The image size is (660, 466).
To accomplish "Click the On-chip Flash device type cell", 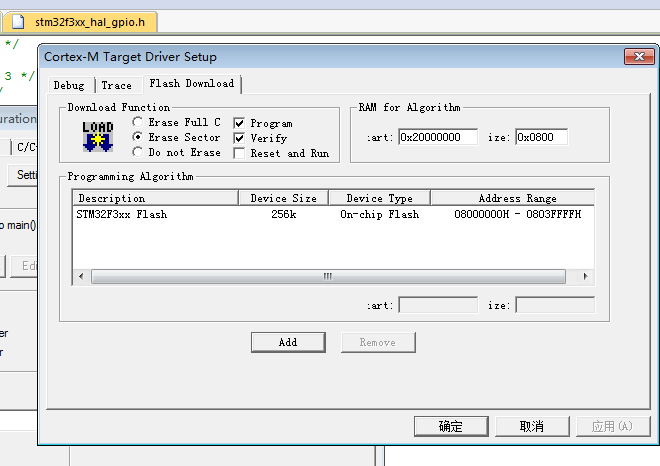I will [x=380, y=215].
